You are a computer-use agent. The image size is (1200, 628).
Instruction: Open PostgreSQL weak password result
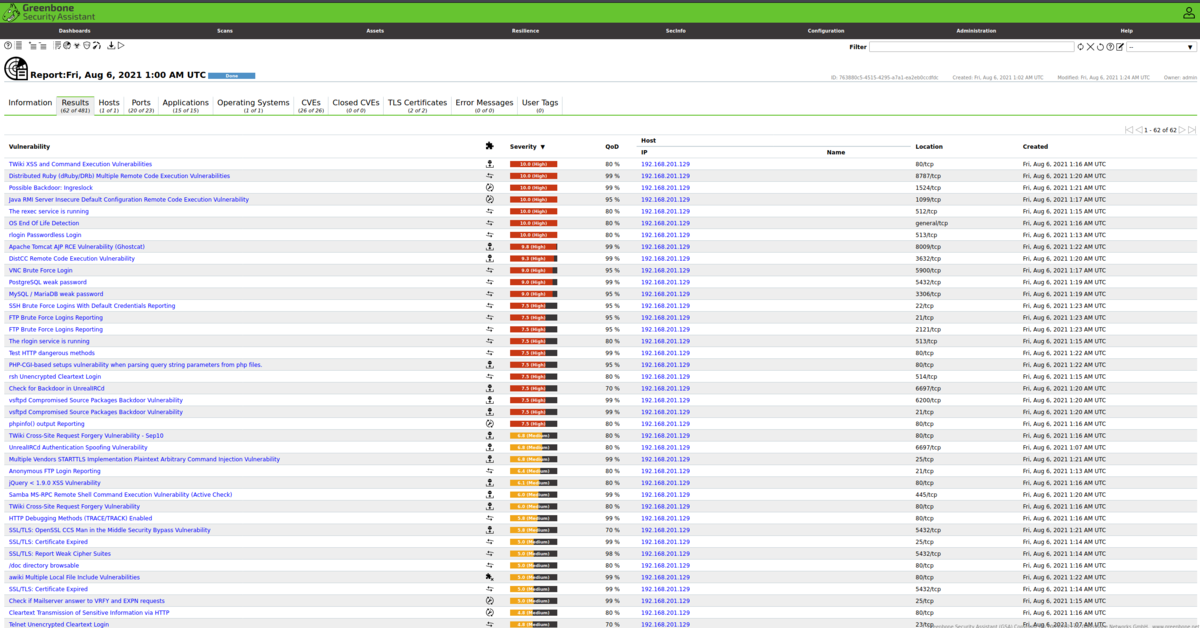click(48, 282)
